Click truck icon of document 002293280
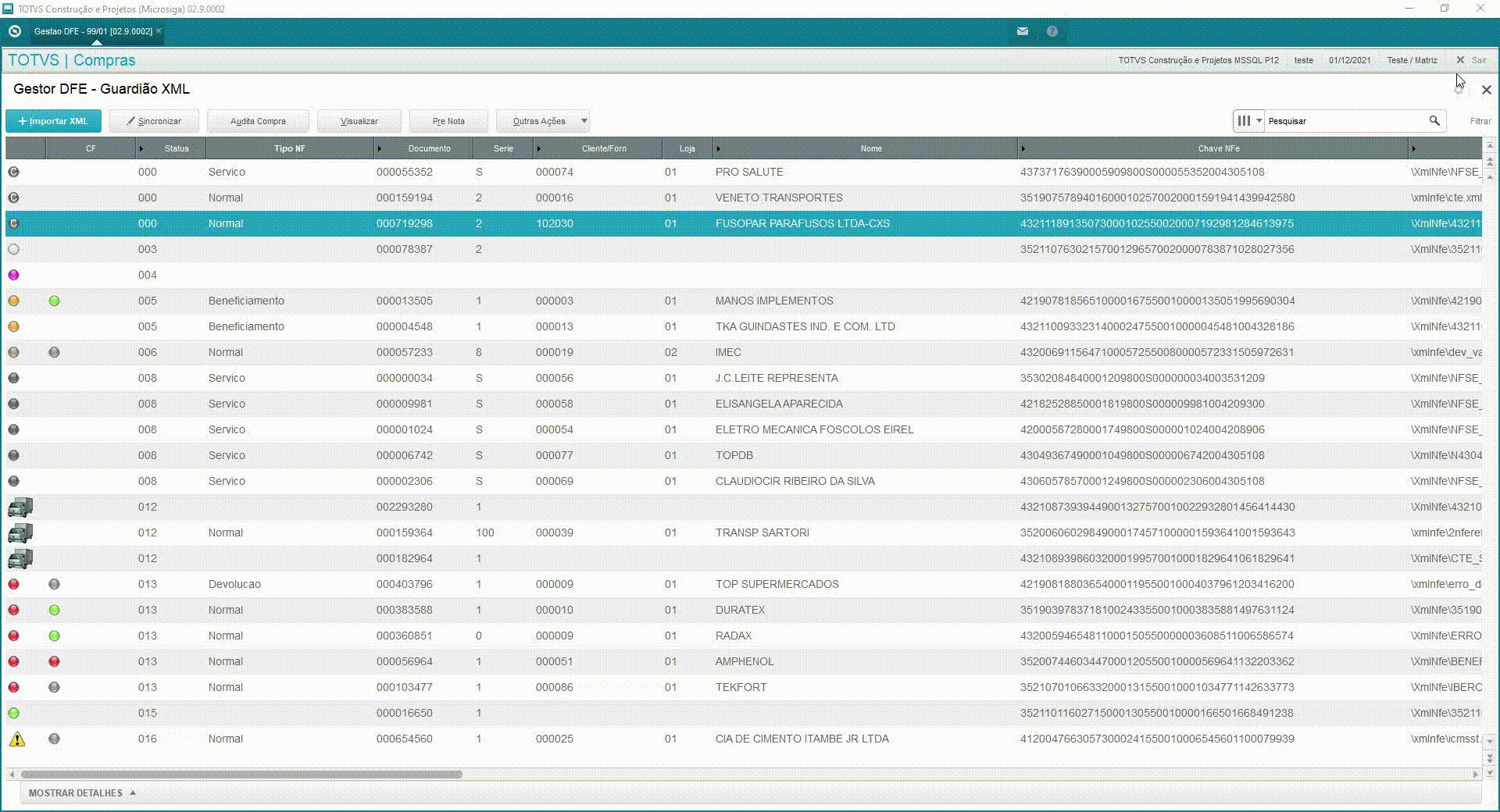The image size is (1500, 812). pyautogui.click(x=20, y=507)
